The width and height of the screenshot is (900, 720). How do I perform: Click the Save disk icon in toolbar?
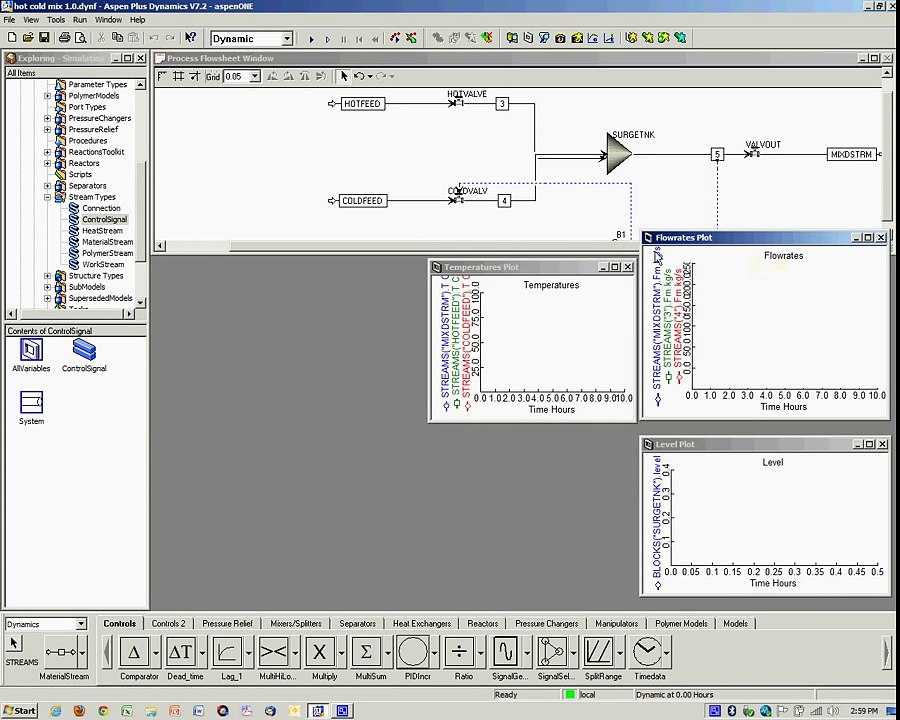tap(44, 38)
